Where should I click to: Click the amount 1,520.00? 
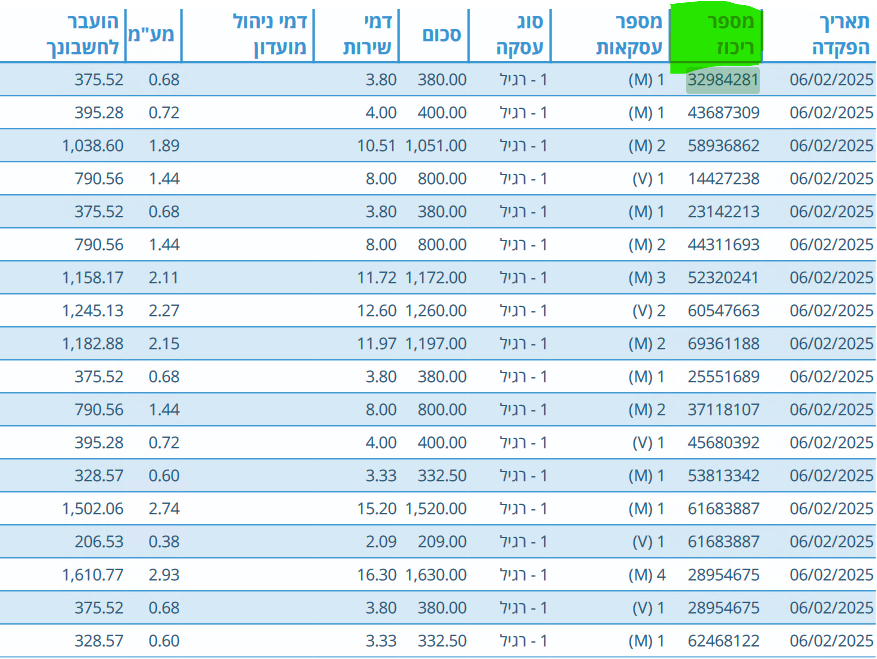436,509
